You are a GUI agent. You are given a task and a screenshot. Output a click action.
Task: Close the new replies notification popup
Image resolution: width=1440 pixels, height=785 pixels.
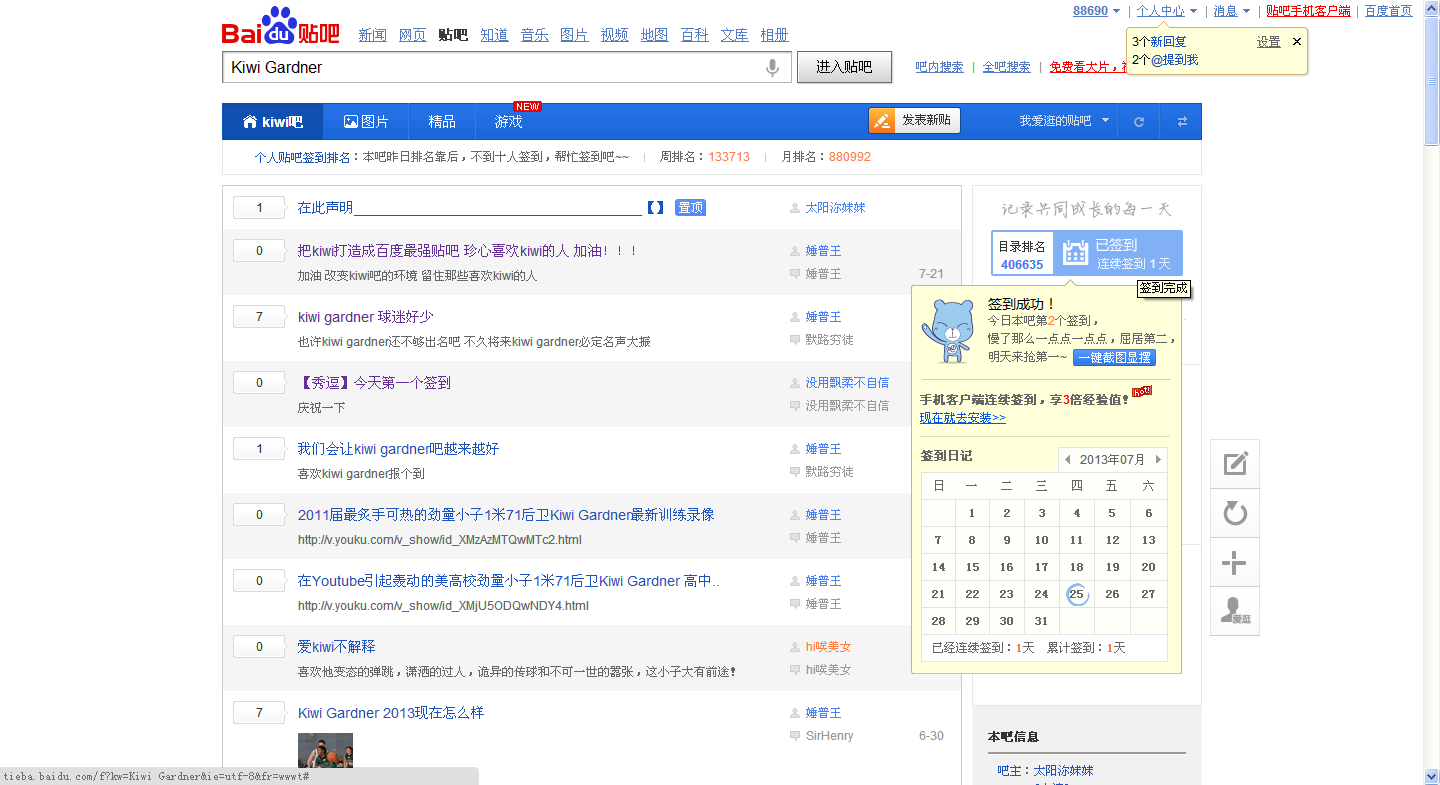click(1297, 42)
